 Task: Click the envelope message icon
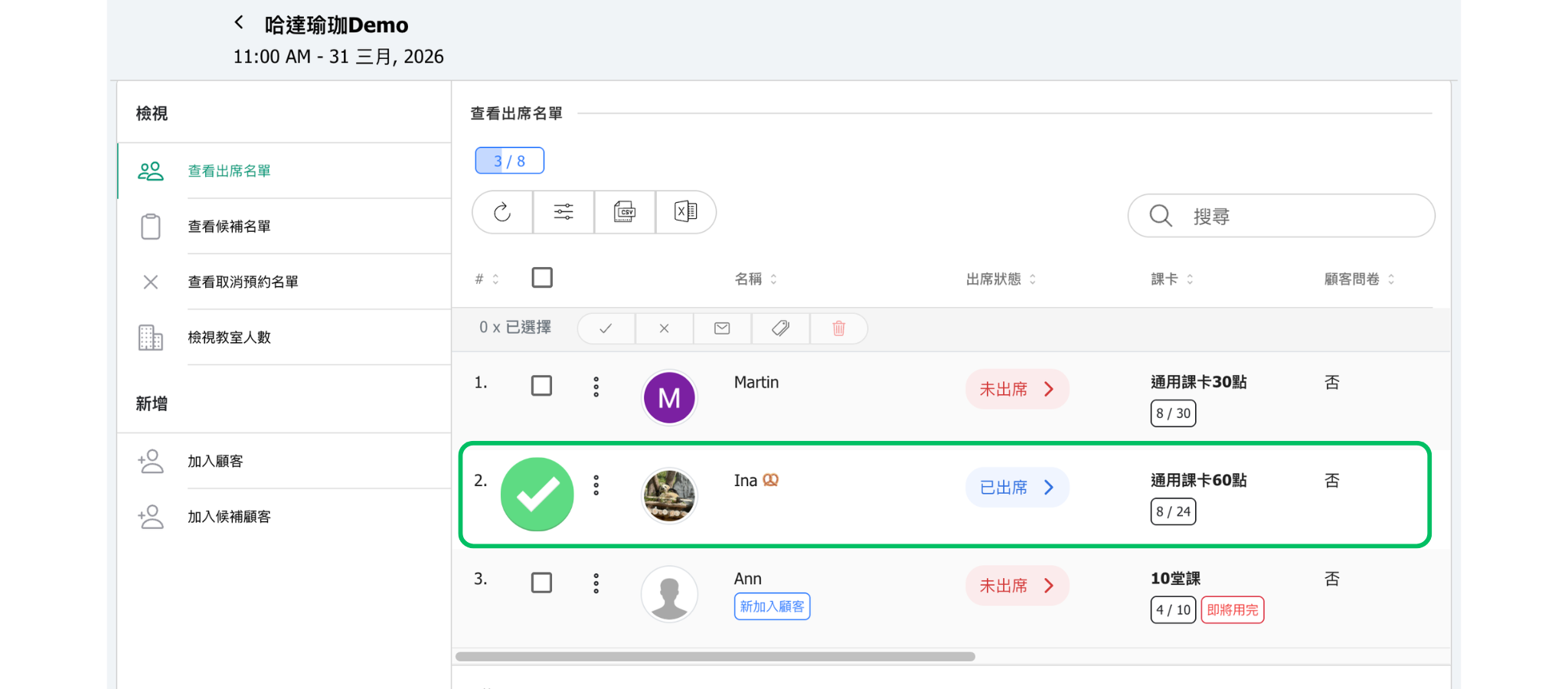[x=722, y=328]
